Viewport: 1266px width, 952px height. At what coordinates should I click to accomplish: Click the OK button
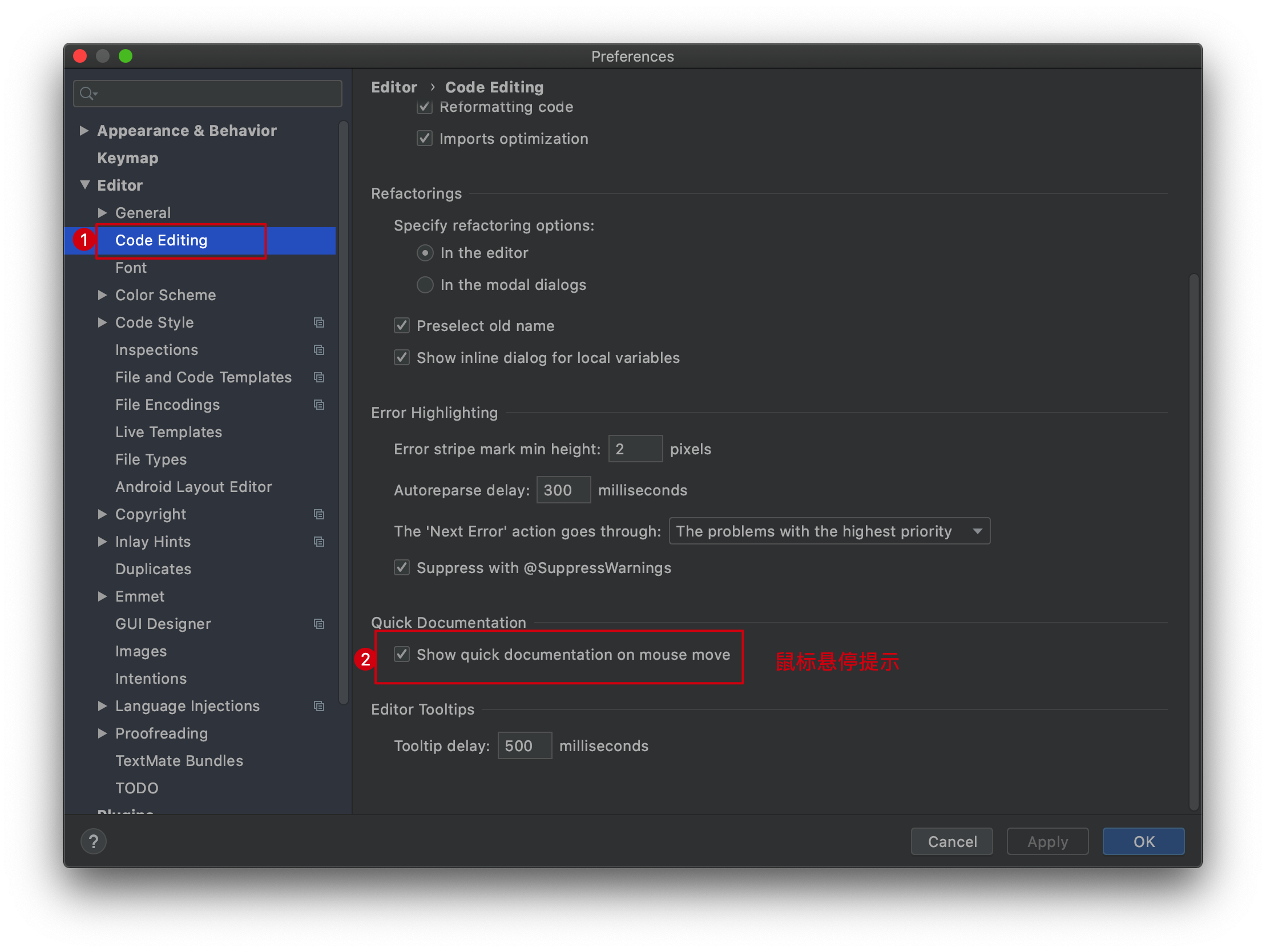coord(1143,842)
